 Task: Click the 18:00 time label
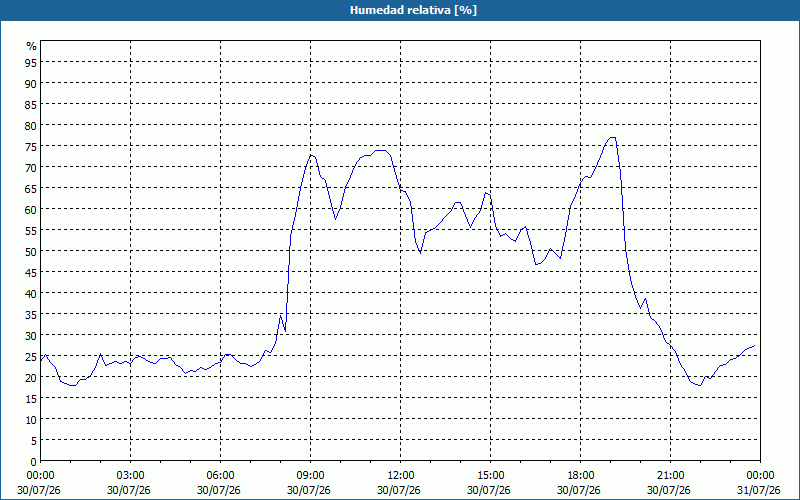tap(580, 476)
